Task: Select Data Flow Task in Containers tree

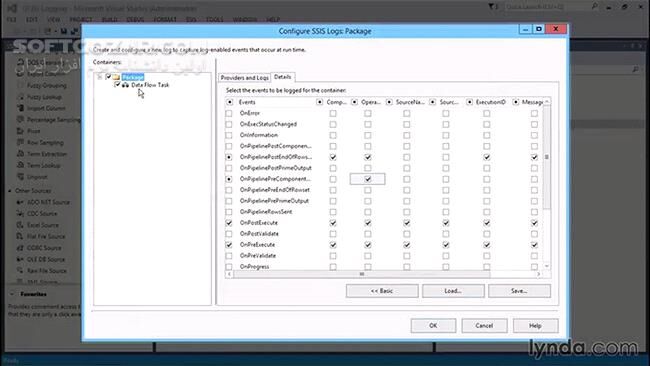Action: [x=150, y=85]
